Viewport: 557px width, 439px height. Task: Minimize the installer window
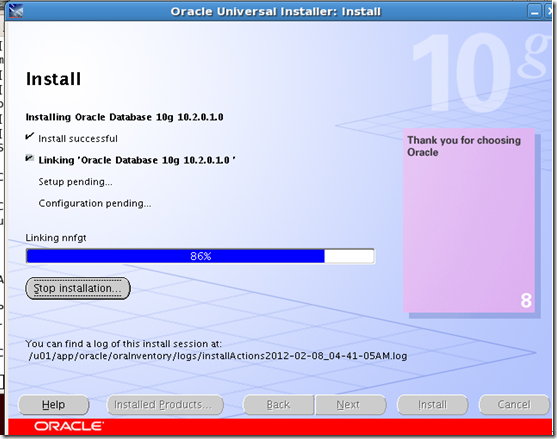point(534,11)
